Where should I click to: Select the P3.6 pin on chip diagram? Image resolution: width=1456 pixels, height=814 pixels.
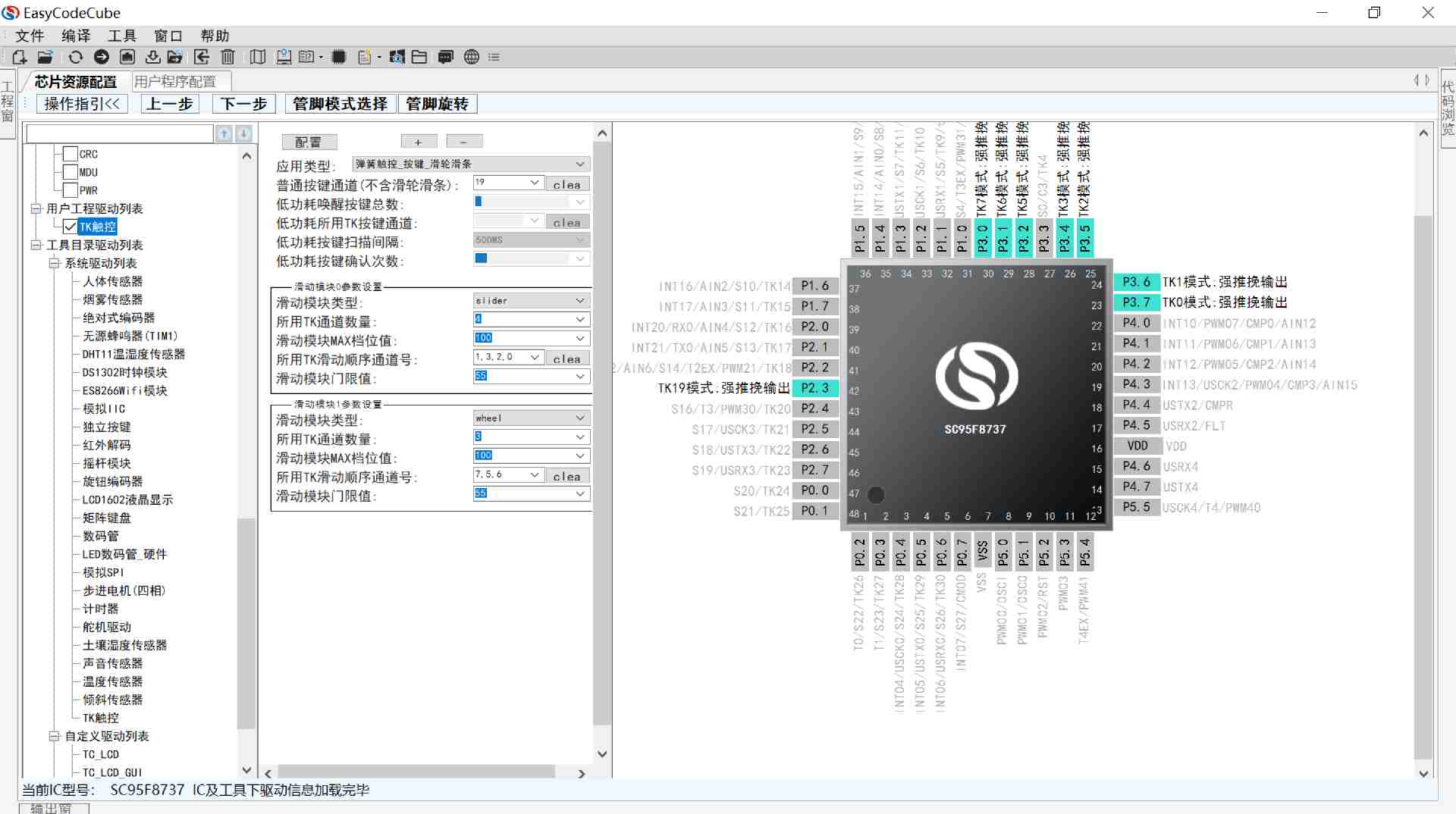(1136, 282)
